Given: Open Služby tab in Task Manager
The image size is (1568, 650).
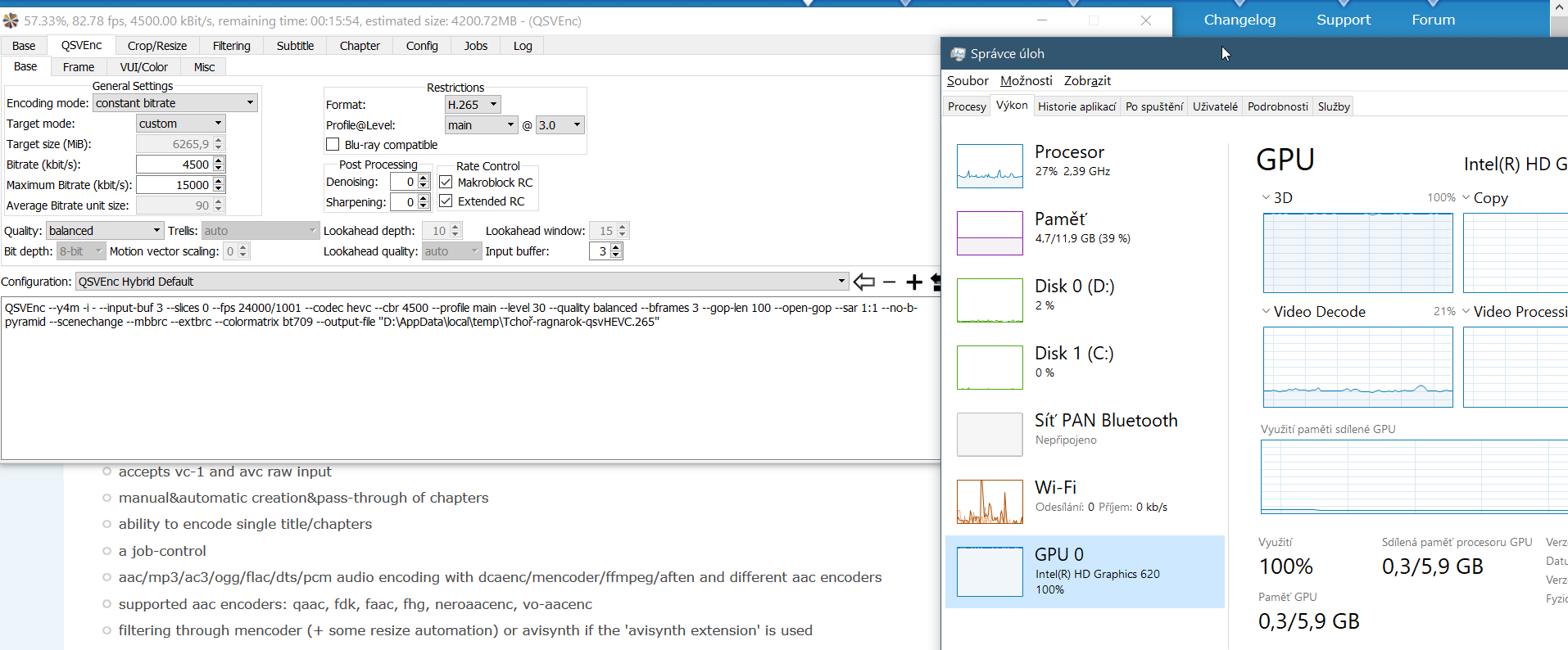Looking at the screenshot, I should 1334,106.
